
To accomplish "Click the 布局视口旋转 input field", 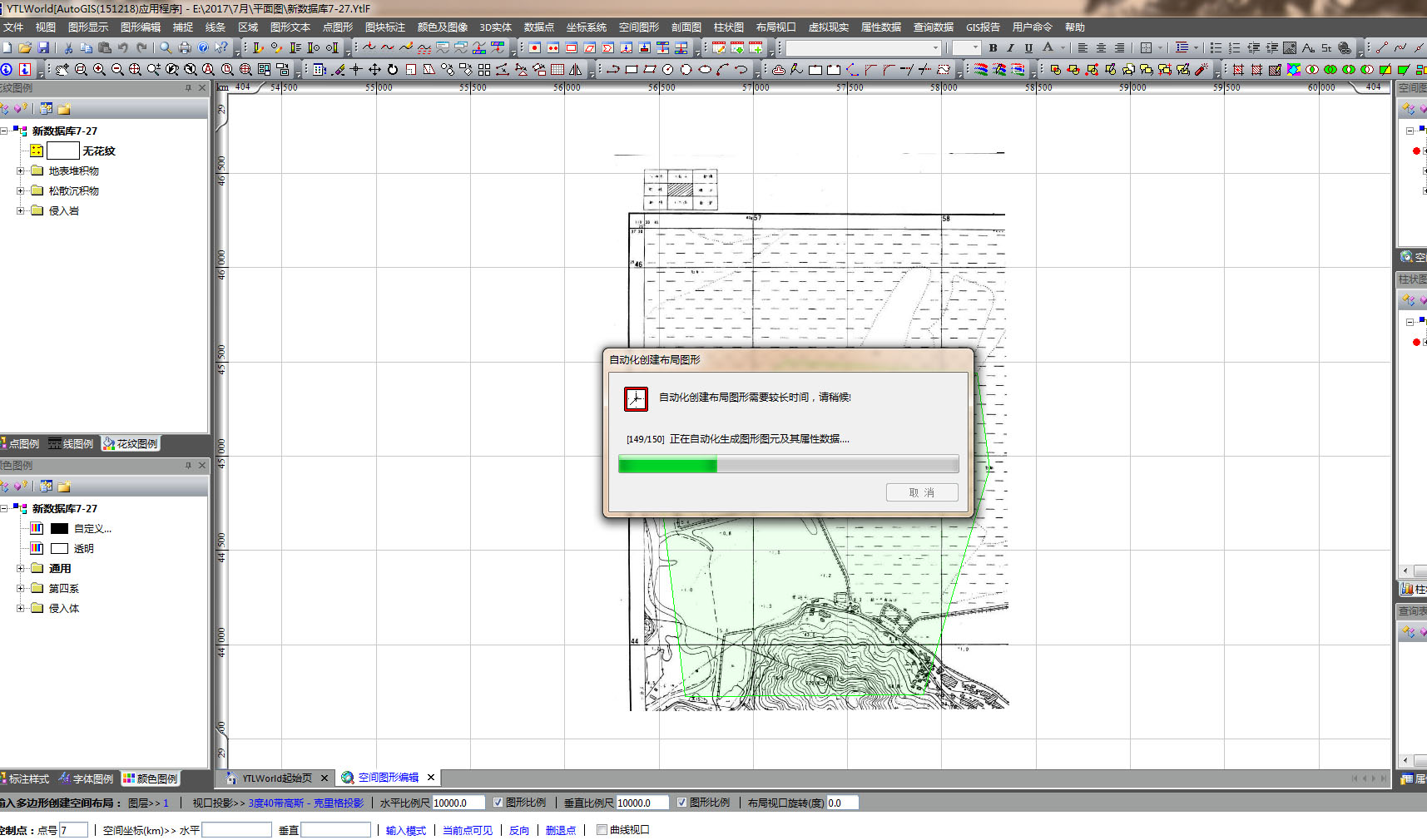I will point(842,803).
